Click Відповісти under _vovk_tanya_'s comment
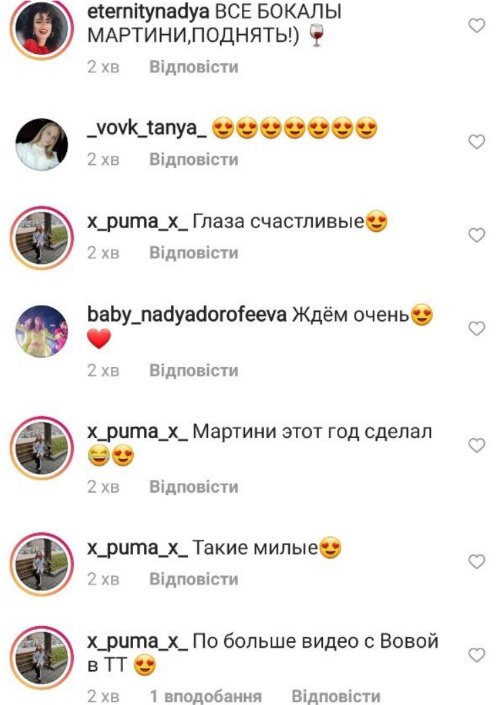The width and height of the screenshot is (503, 705). tap(194, 160)
